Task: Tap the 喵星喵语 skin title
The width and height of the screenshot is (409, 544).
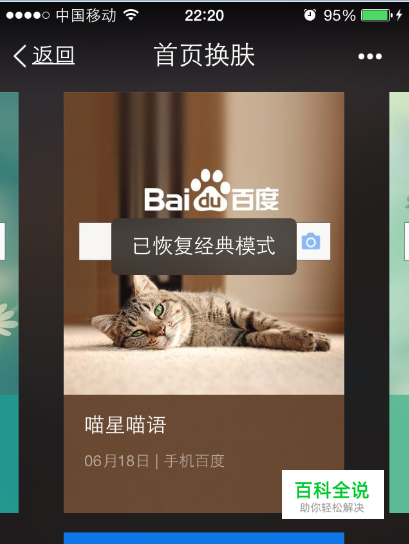Action: pos(126,425)
